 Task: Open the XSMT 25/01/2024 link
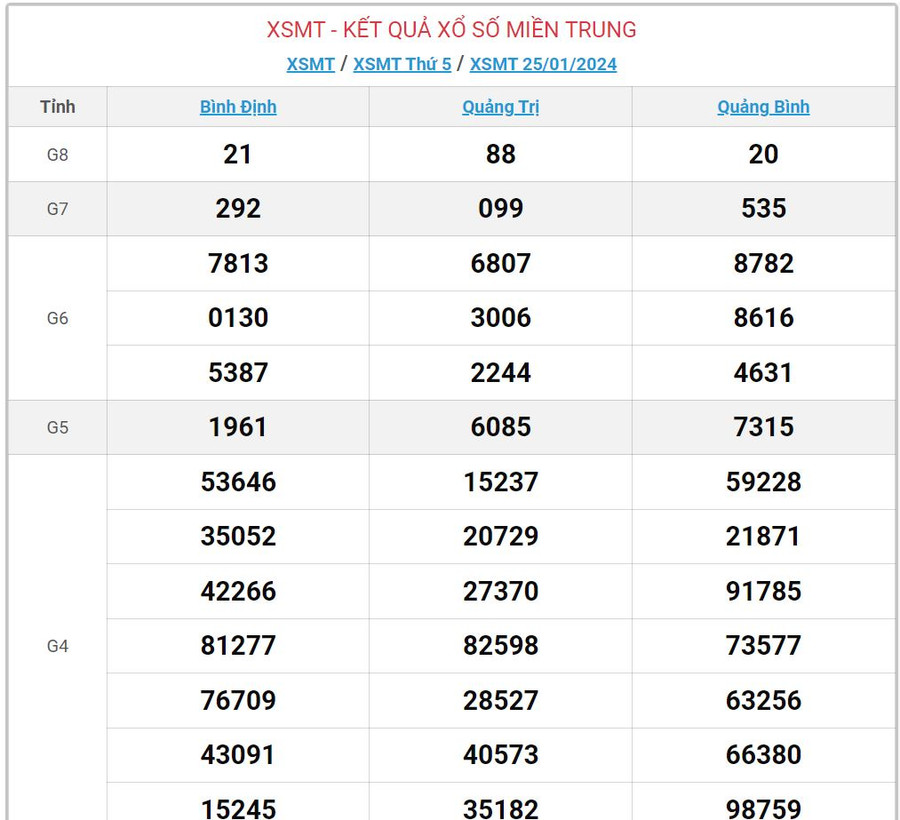tap(543, 64)
